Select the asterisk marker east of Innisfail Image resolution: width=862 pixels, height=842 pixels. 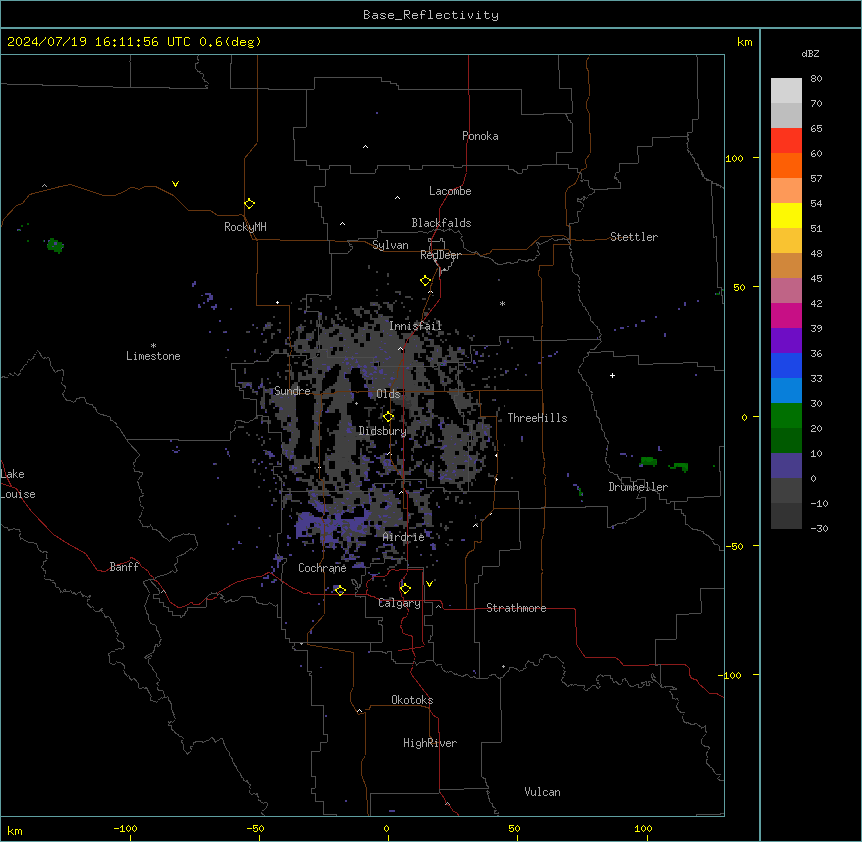[x=502, y=303]
